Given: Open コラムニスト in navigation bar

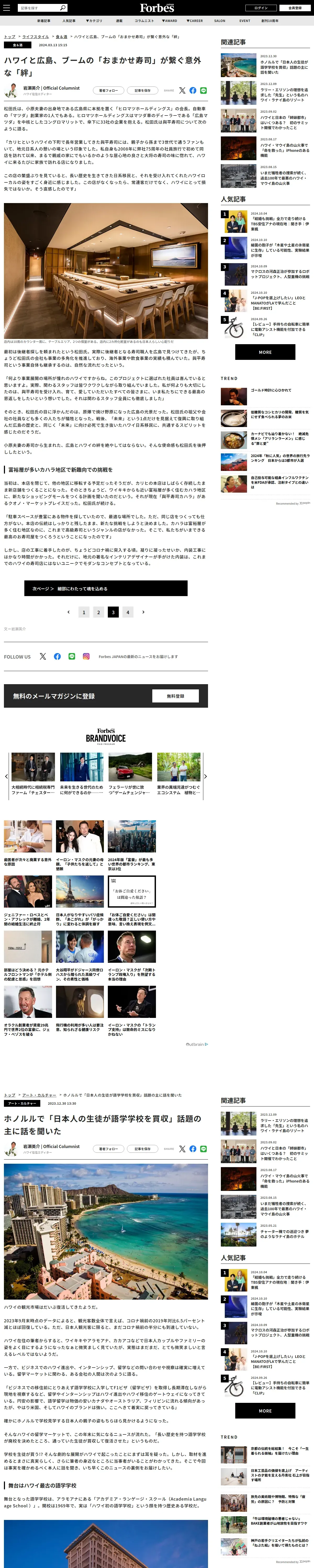Looking at the screenshot, I should point(144,21).
